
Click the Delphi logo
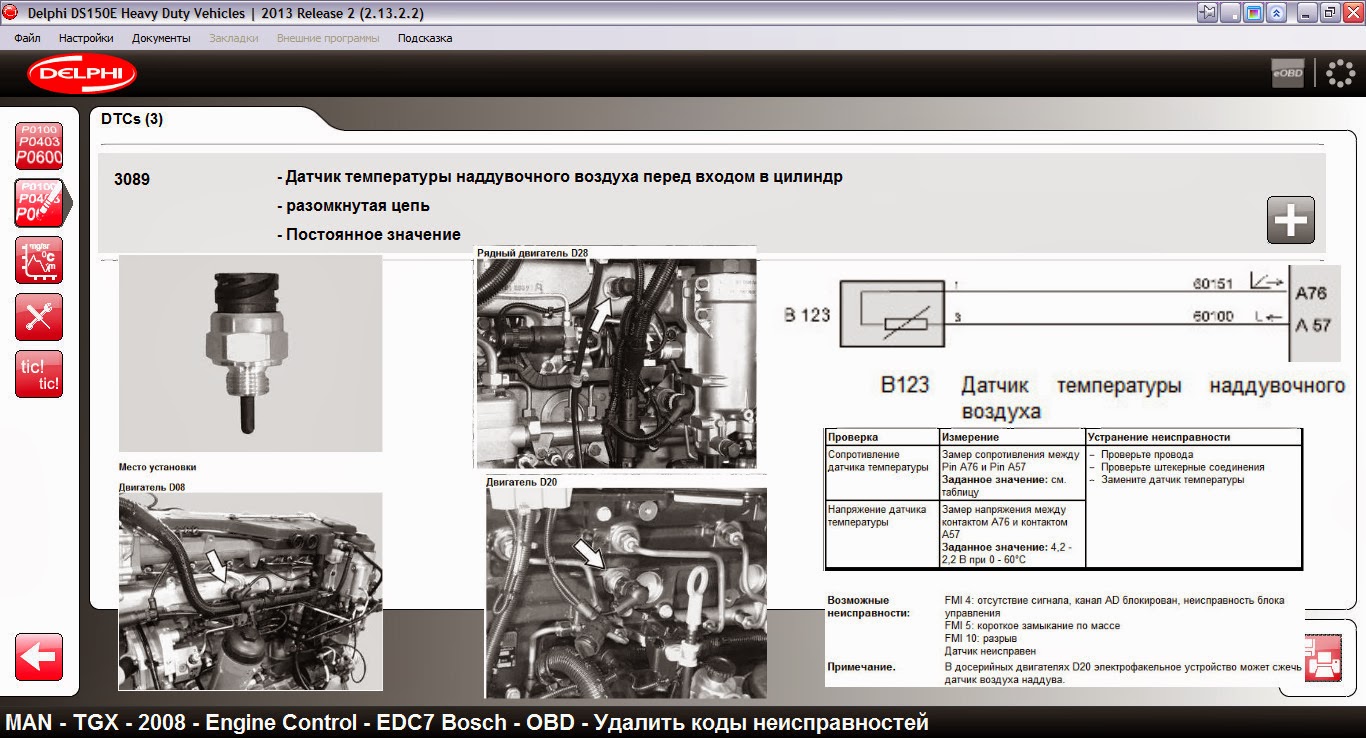pos(82,74)
